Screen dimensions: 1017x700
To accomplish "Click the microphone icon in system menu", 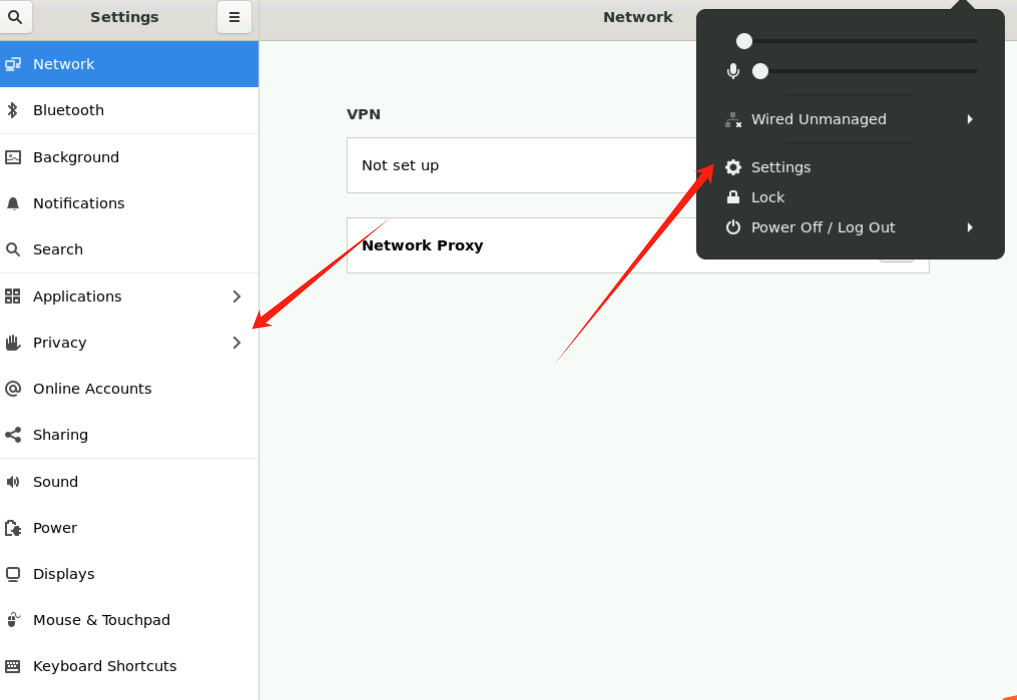I will [x=733, y=71].
